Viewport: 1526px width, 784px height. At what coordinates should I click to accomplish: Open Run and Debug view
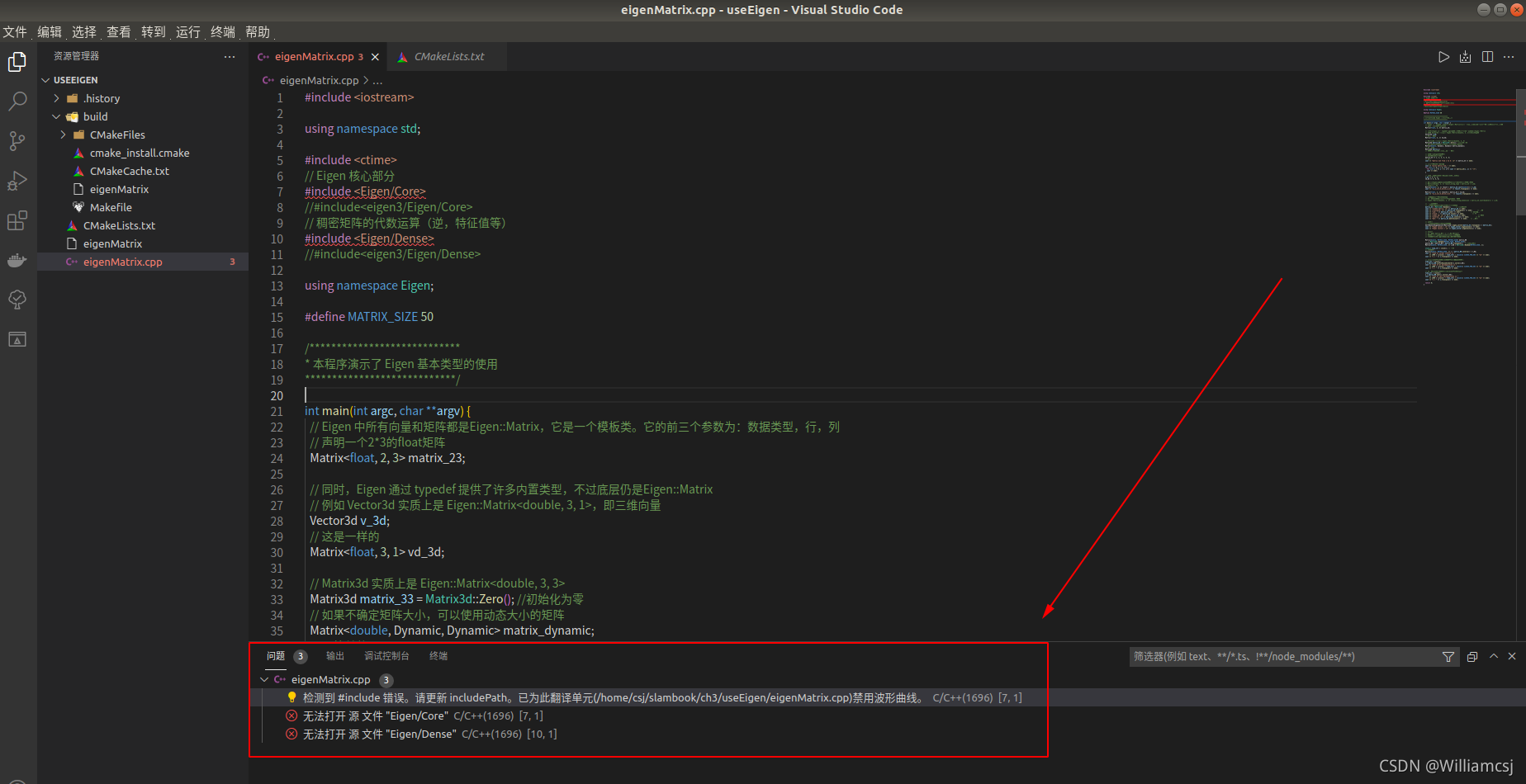[x=17, y=181]
